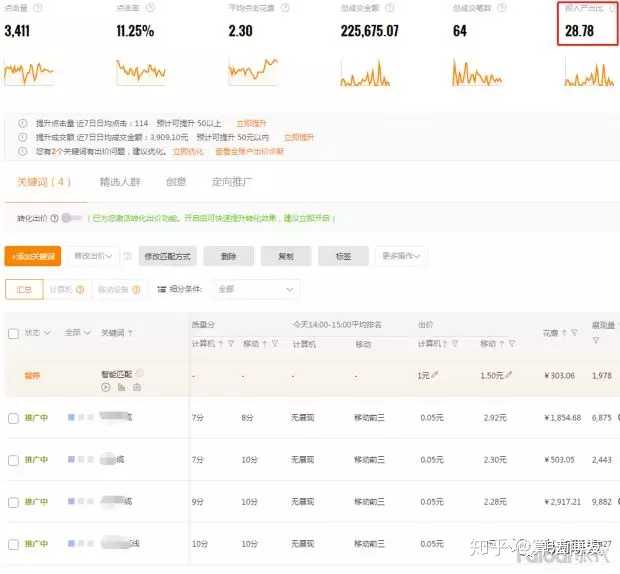
Task: Click help icon beside 平均点击花费
Action: coord(286,8)
